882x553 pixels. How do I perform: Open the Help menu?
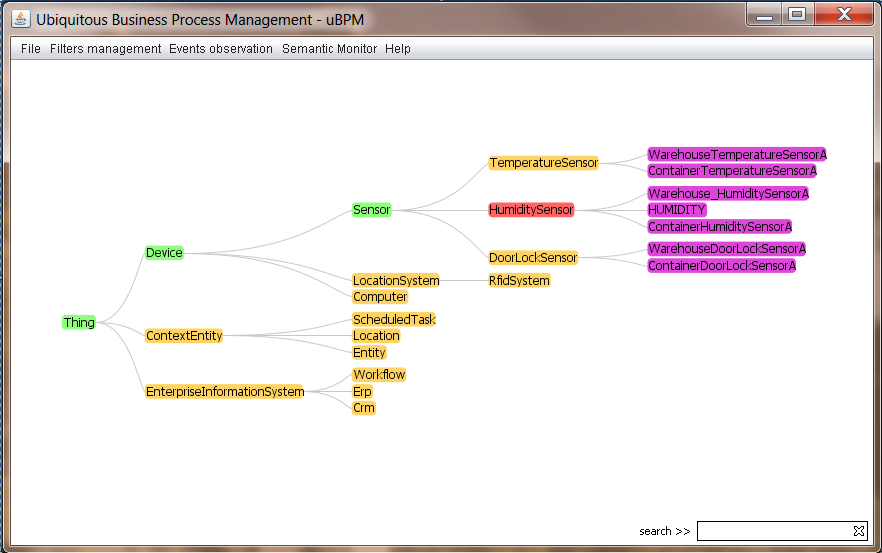pyautogui.click(x=398, y=49)
